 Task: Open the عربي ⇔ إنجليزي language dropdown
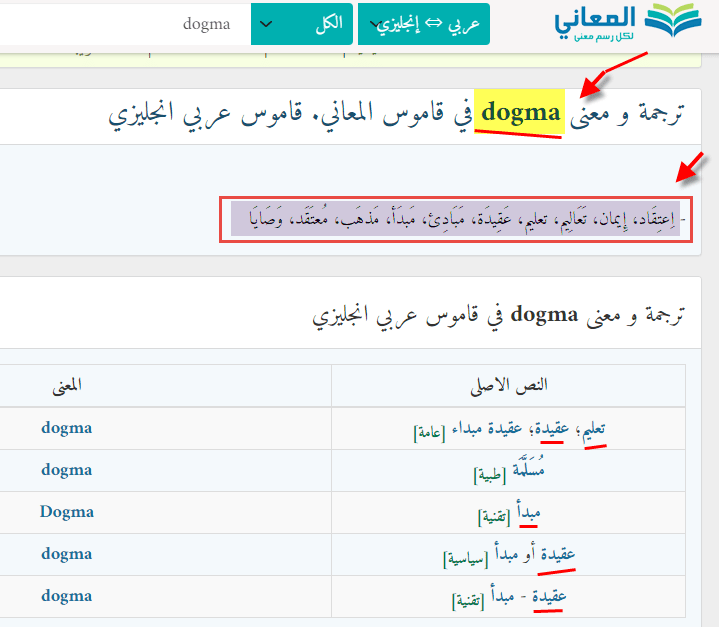(x=423, y=22)
